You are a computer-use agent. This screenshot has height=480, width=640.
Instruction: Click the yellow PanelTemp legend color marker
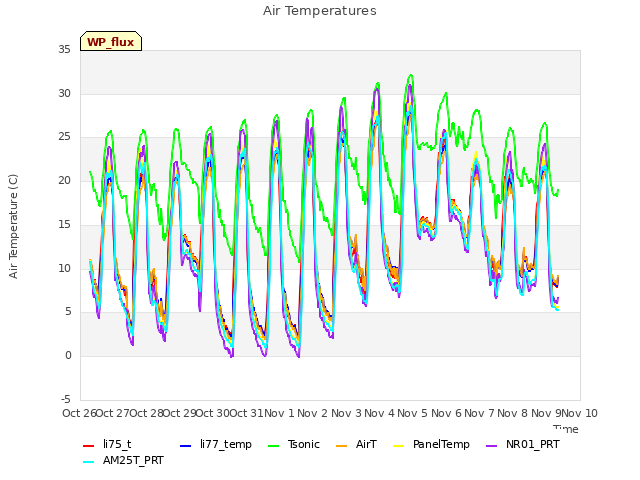coord(398,445)
